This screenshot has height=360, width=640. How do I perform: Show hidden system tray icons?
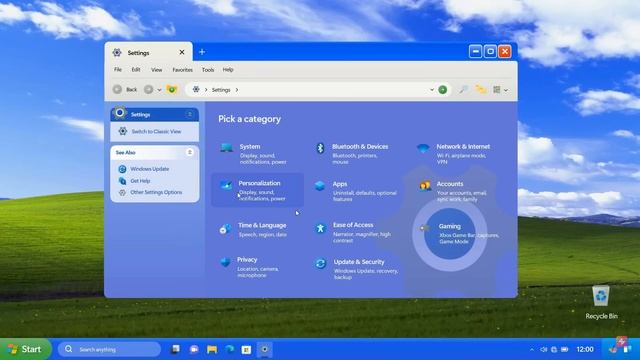coord(532,349)
